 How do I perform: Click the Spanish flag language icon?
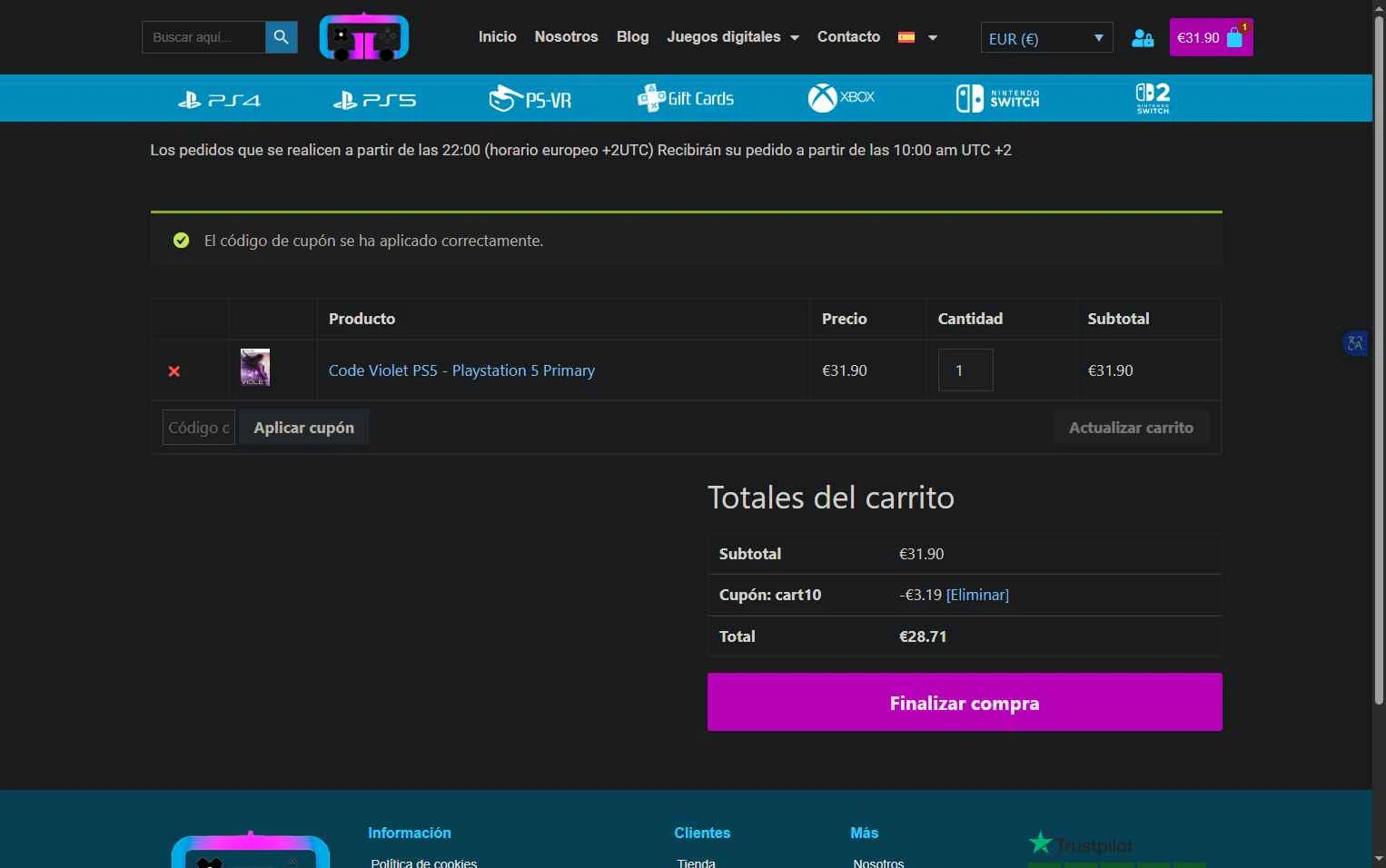(x=906, y=37)
